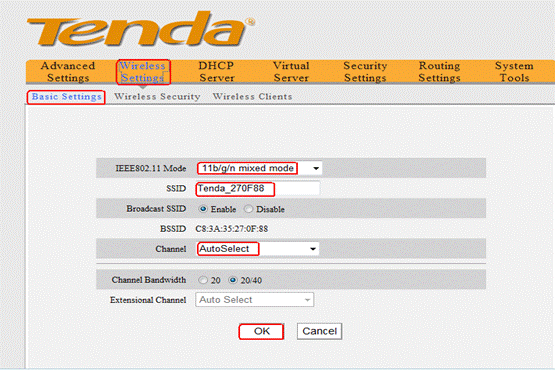Click the OK button
The height and width of the screenshot is (370, 555).
[261, 331]
